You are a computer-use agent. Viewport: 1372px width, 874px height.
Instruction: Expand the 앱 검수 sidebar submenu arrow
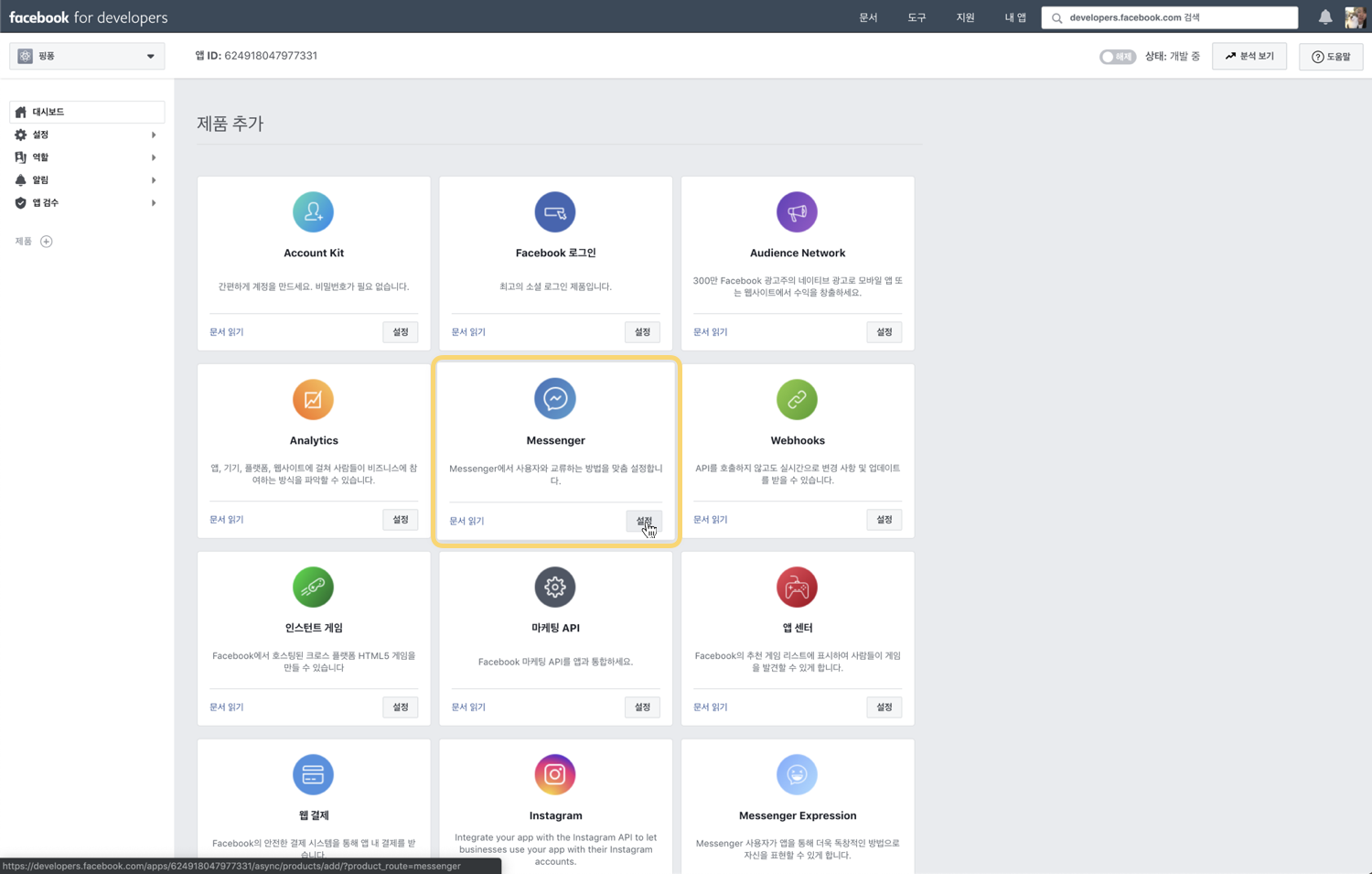click(x=154, y=203)
